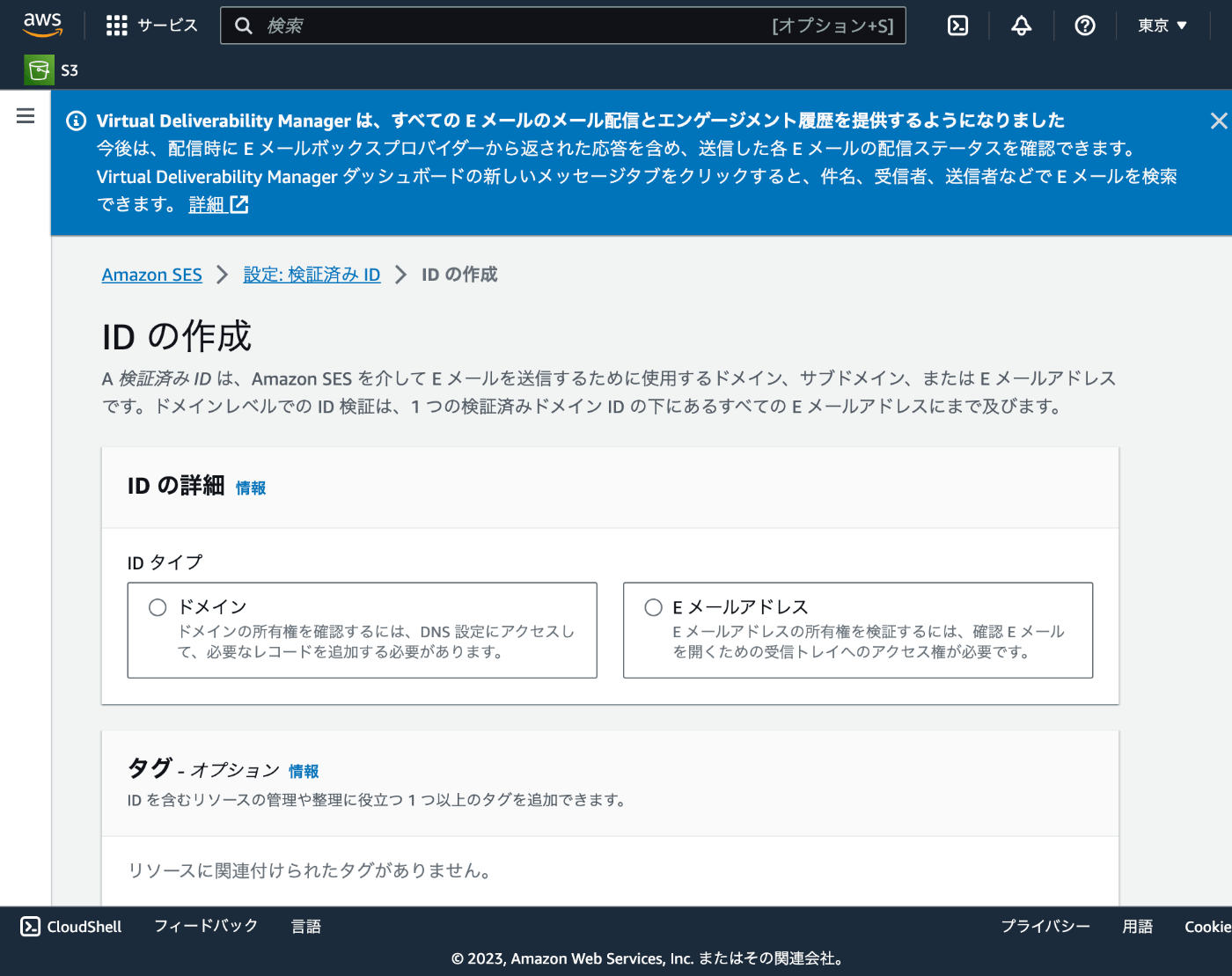
Task: Click the ID の作成 page heading
Action: click(177, 336)
